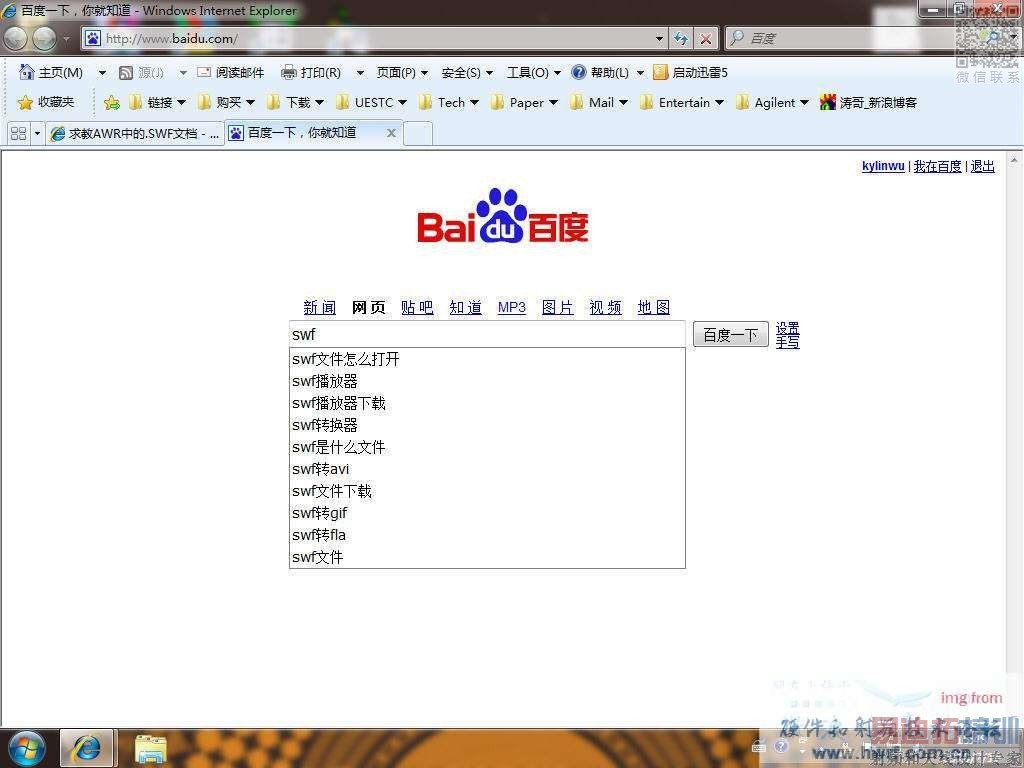Close the 百度一下 tab with its X
The height and width of the screenshot is (768, 1024).
391,133
